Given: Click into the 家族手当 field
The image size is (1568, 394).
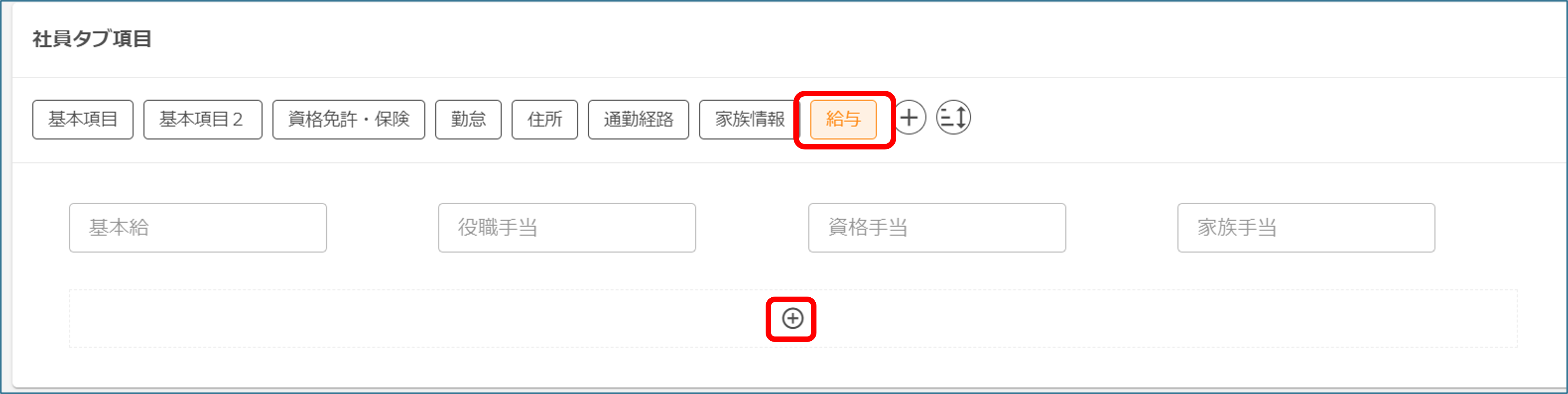Looking at the screenshot, I should (x=1306, y=228).
